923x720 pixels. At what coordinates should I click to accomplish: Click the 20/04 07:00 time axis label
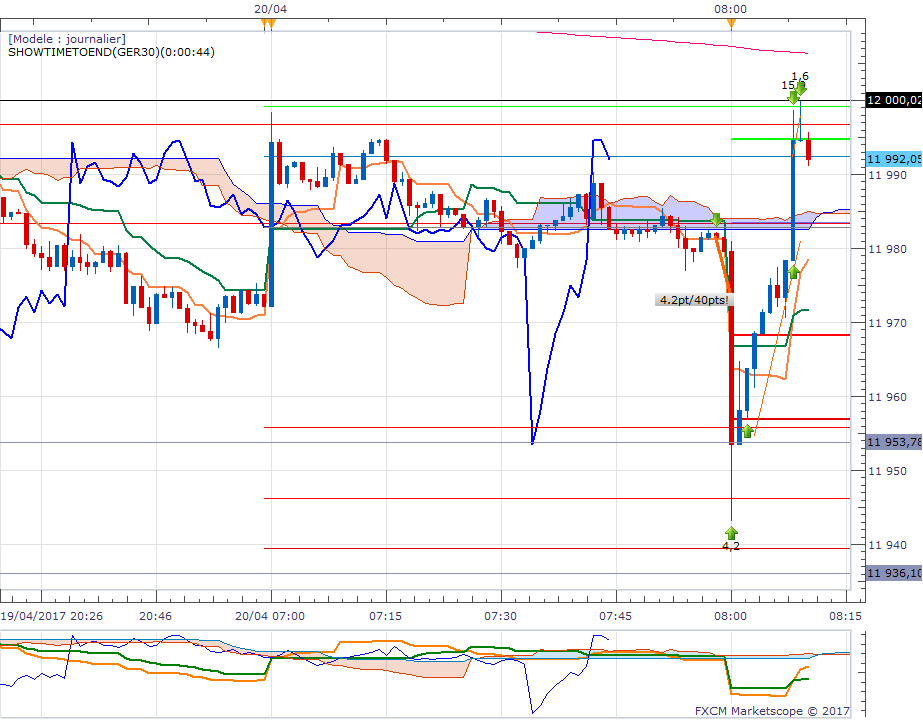coord(271,617)
